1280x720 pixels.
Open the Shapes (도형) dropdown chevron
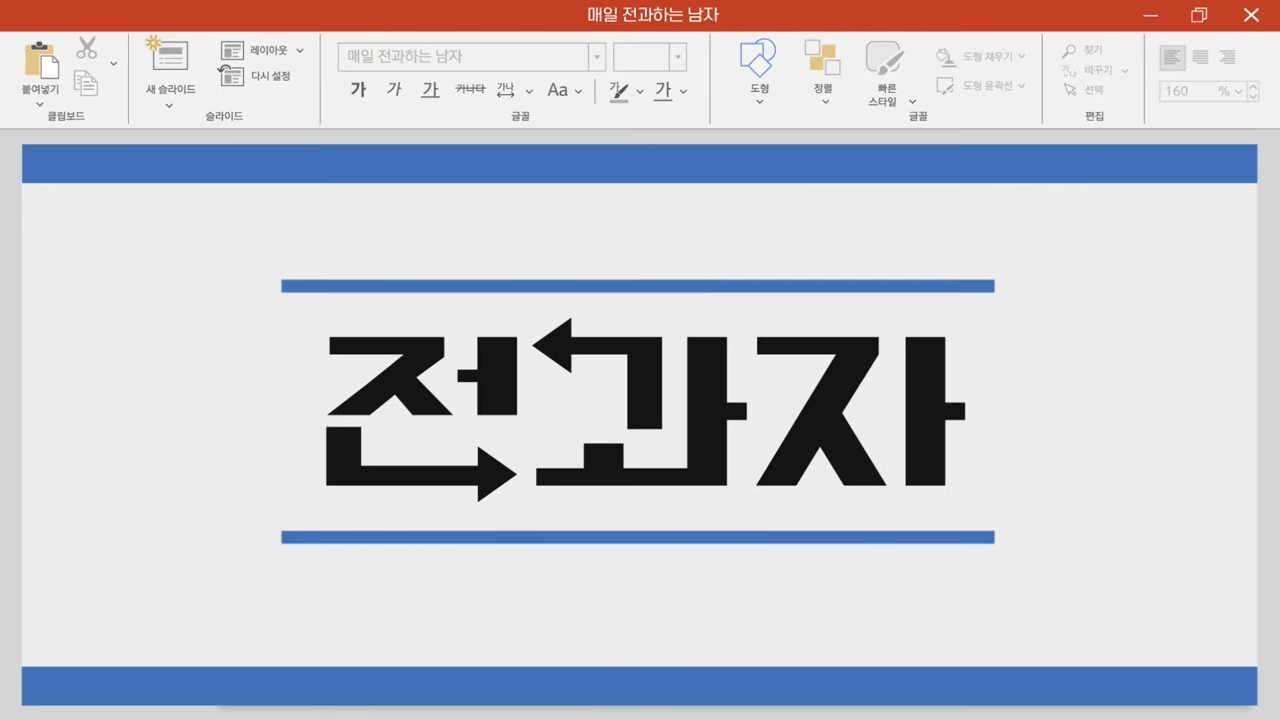click(x=759, y=102)
